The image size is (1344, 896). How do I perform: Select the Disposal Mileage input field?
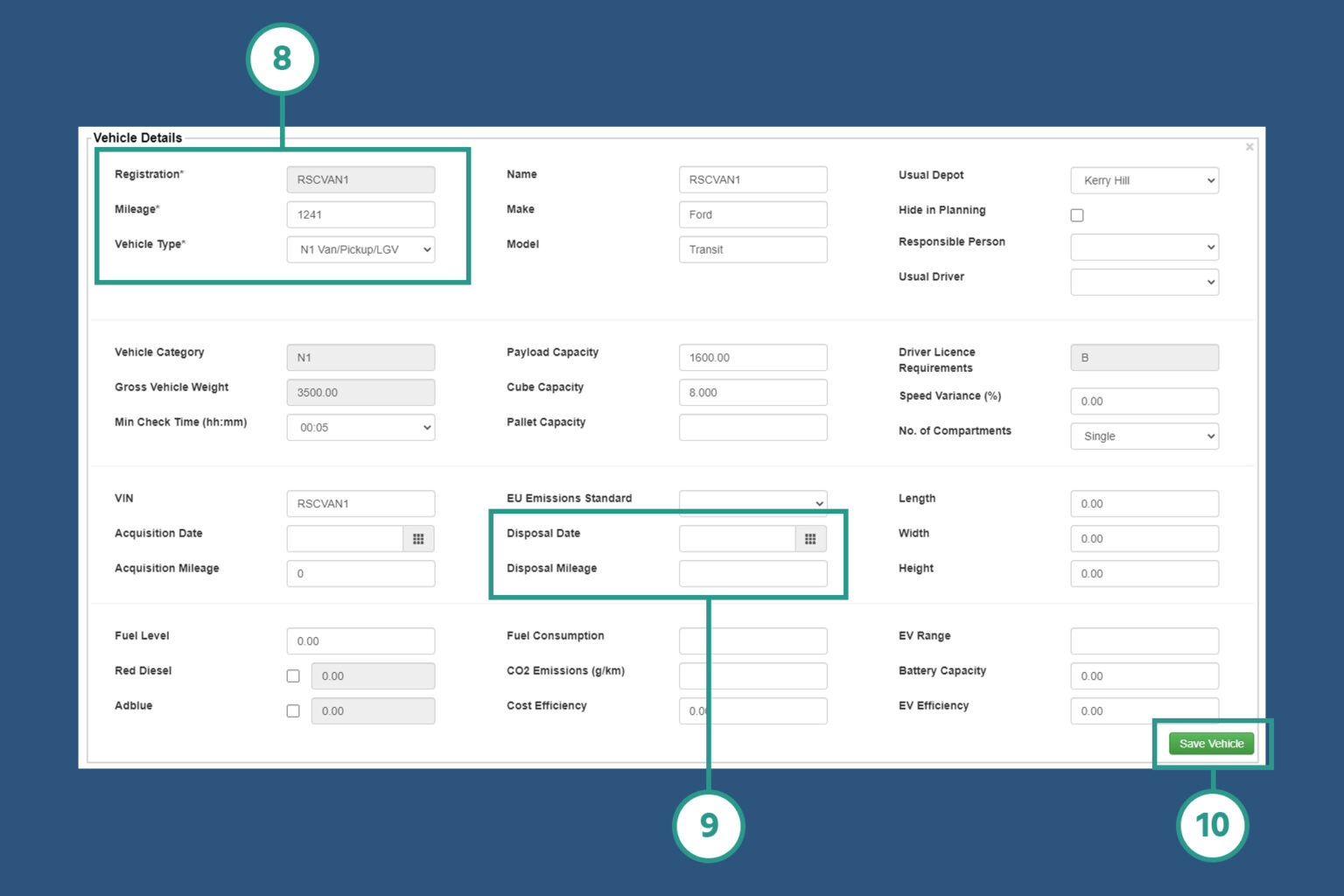752,573
